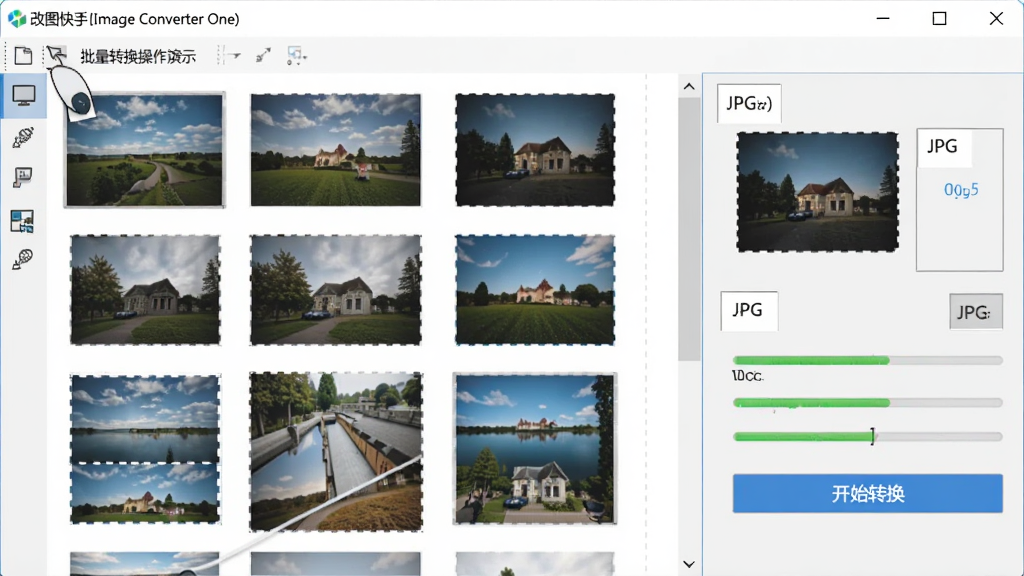Select thumbnail of field with red-roofed house
The image size is (1024, 576).
click(336, 150)
